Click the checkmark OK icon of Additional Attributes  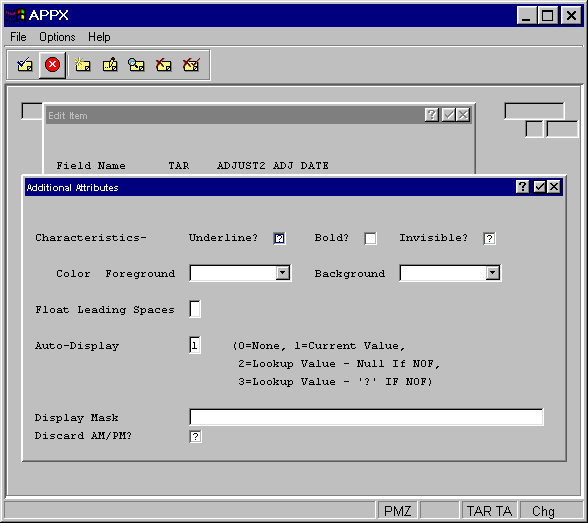click(x=539, y=187)
